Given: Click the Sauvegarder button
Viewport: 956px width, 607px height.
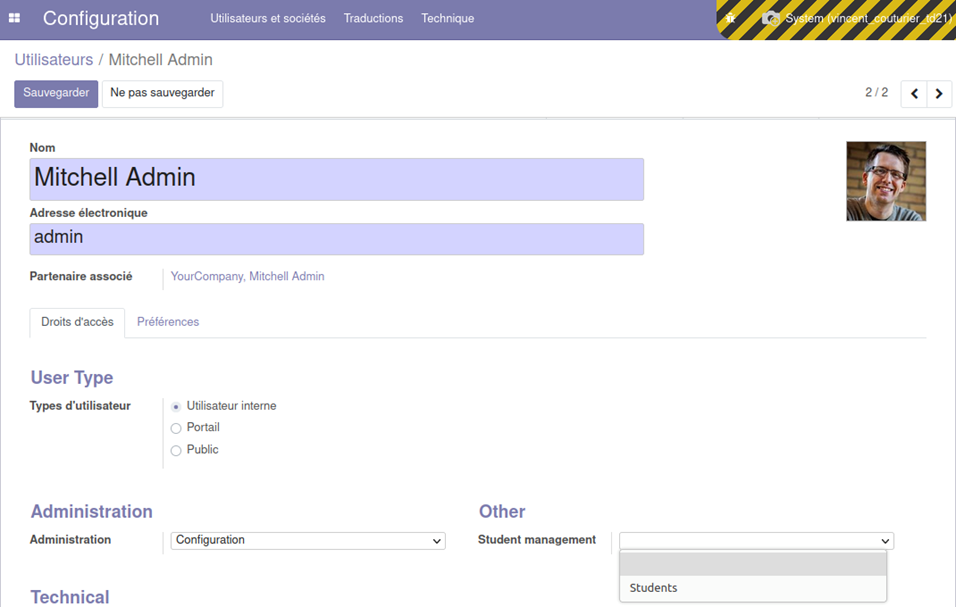Looking at the screenshot, I should 56,93.
